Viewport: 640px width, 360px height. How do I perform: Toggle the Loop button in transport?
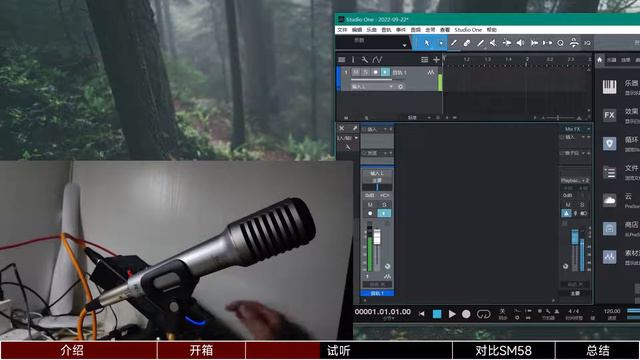[483, 314]
